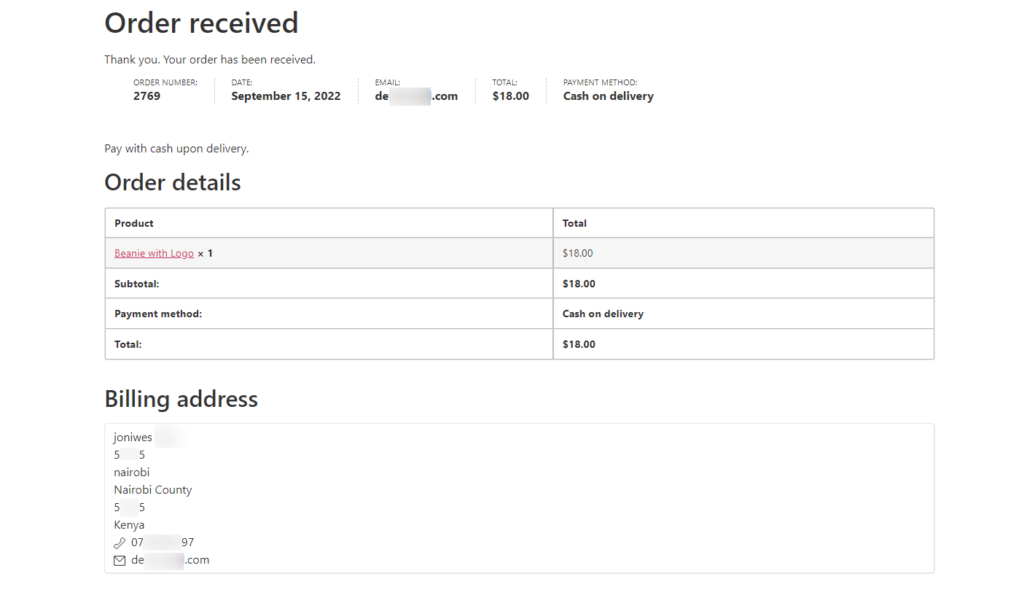Click the $18.00 total in order summary
The height and width of the screenshot is (614, 1024).
pyautogui.click(x=511, y=96)
